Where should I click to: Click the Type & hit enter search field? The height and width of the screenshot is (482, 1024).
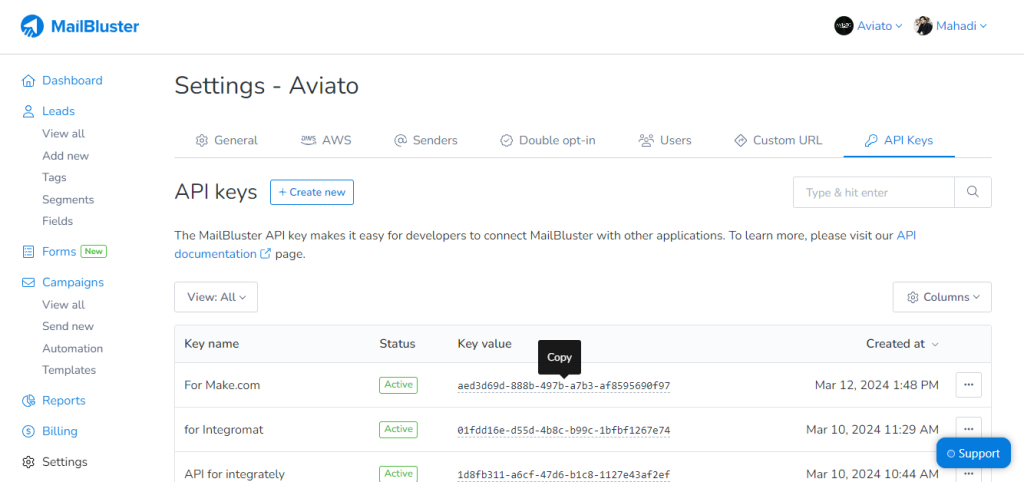click(873, 192)
